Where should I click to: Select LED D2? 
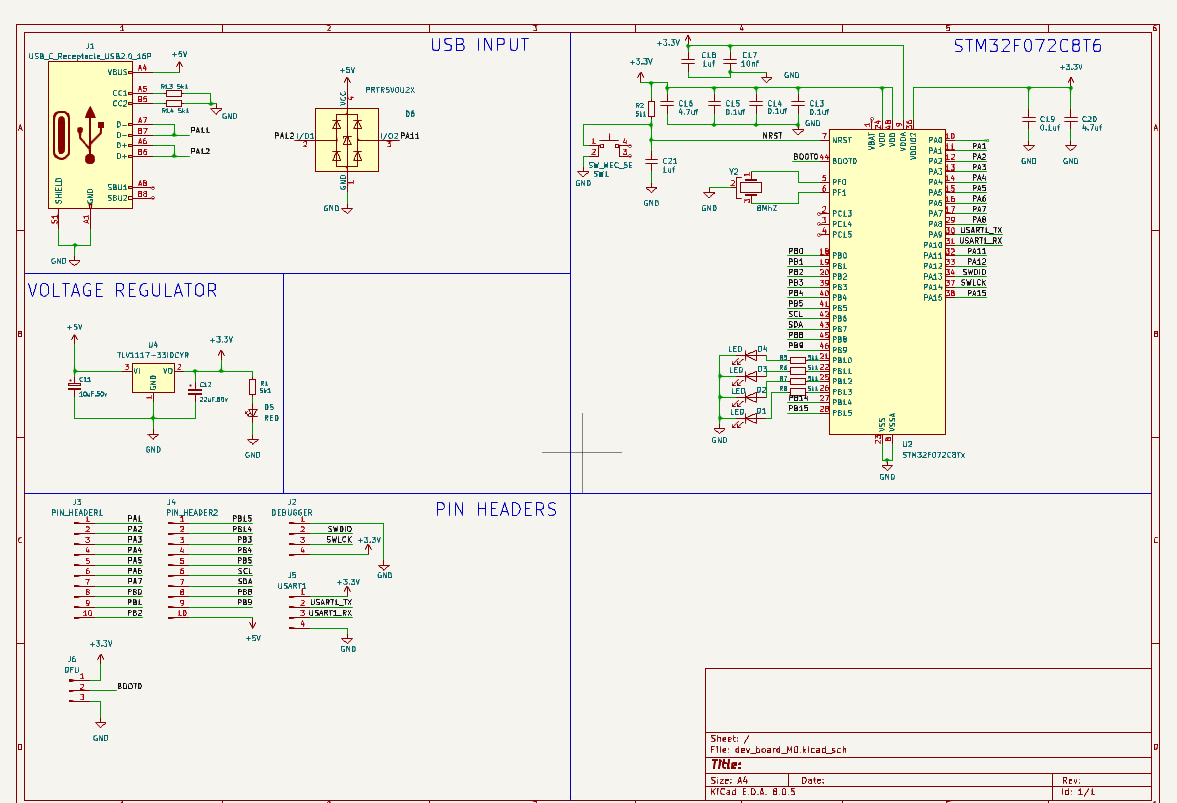(x=750, y=396)
